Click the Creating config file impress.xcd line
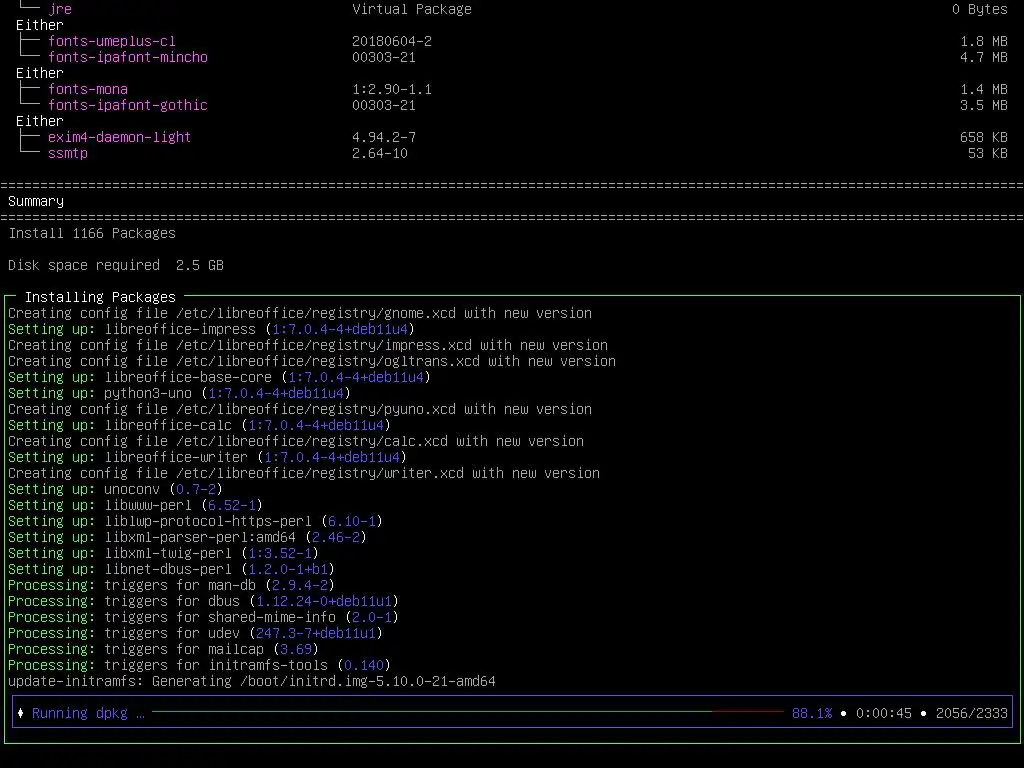This screenshot has width=1024, height=768. point(308,345)
